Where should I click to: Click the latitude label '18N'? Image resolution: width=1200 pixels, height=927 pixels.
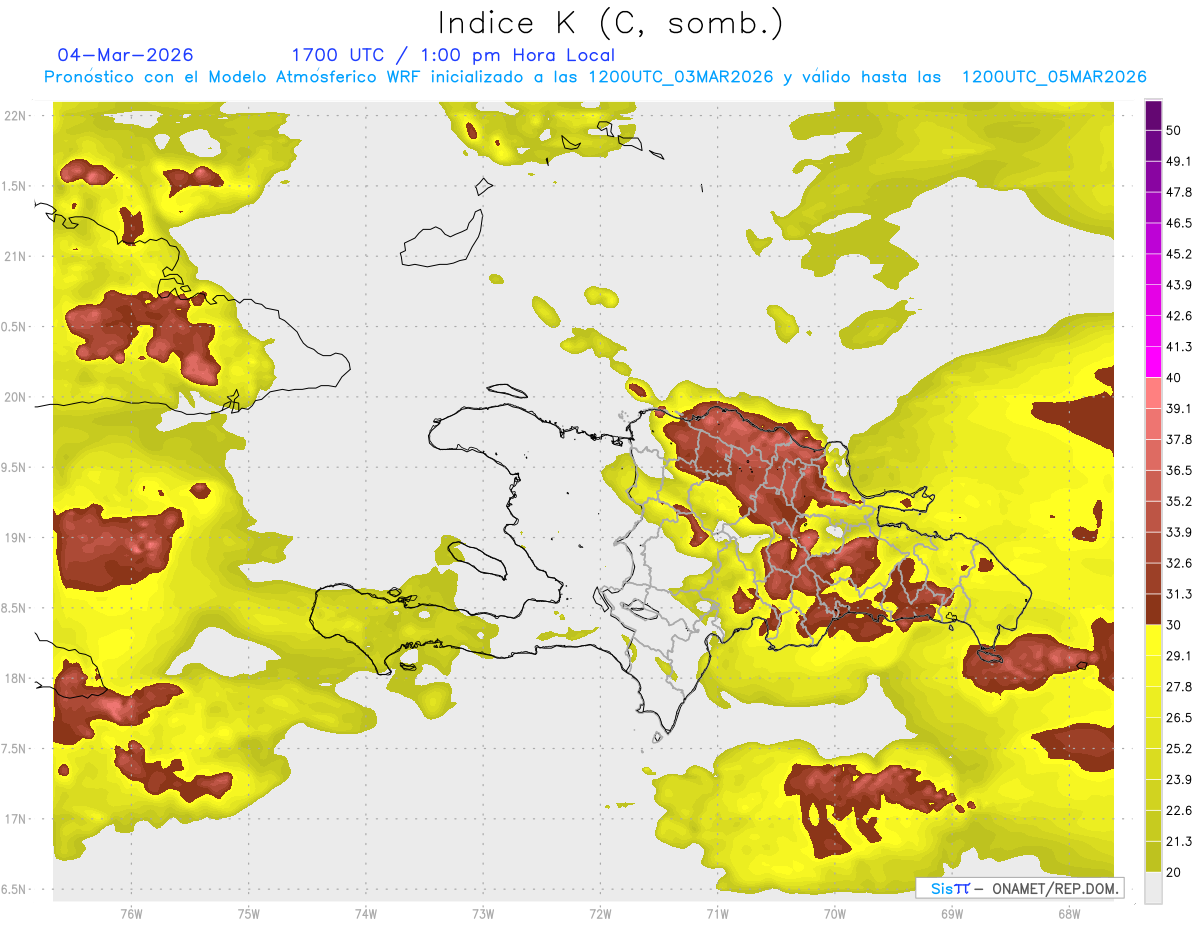click(16, 678)
